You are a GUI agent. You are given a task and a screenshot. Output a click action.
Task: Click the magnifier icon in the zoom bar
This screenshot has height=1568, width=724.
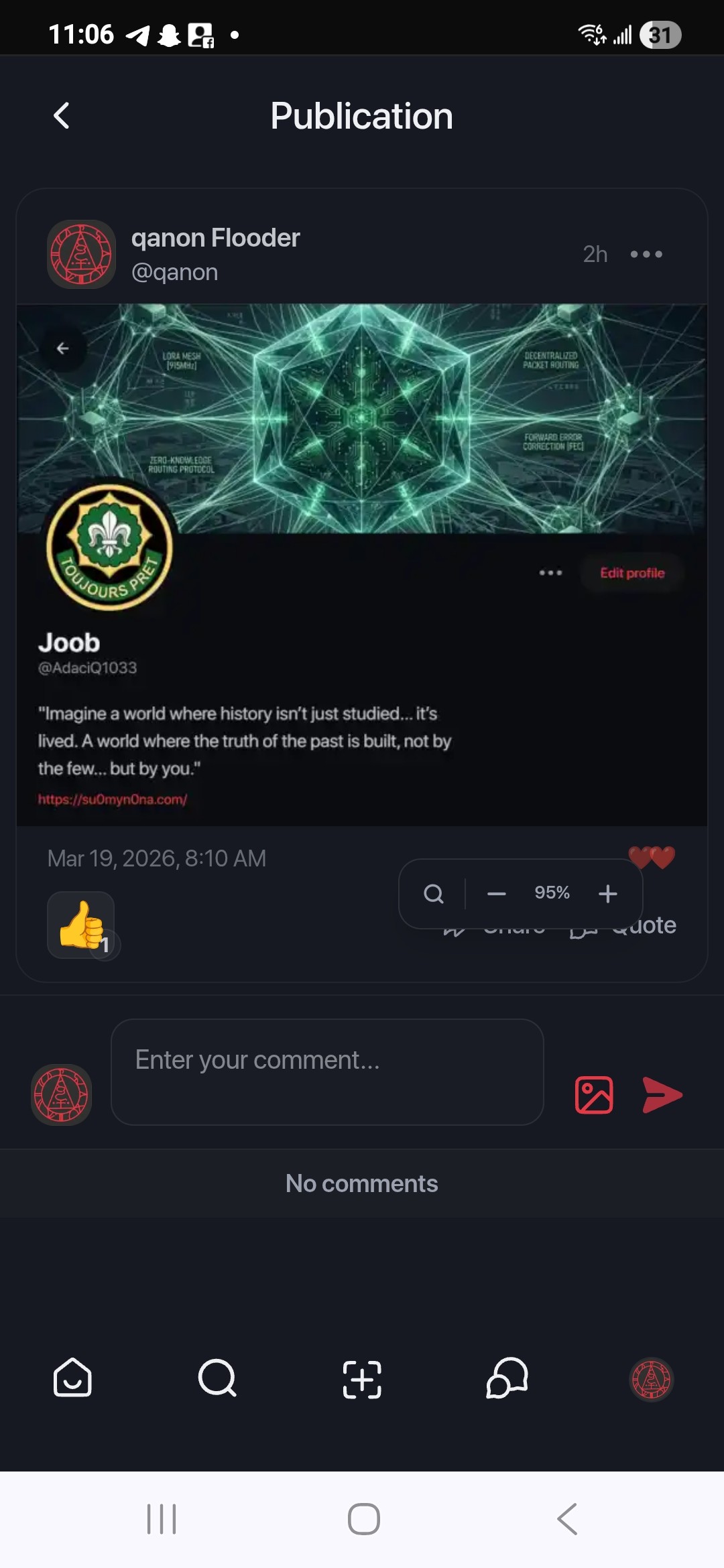(434, 893)
